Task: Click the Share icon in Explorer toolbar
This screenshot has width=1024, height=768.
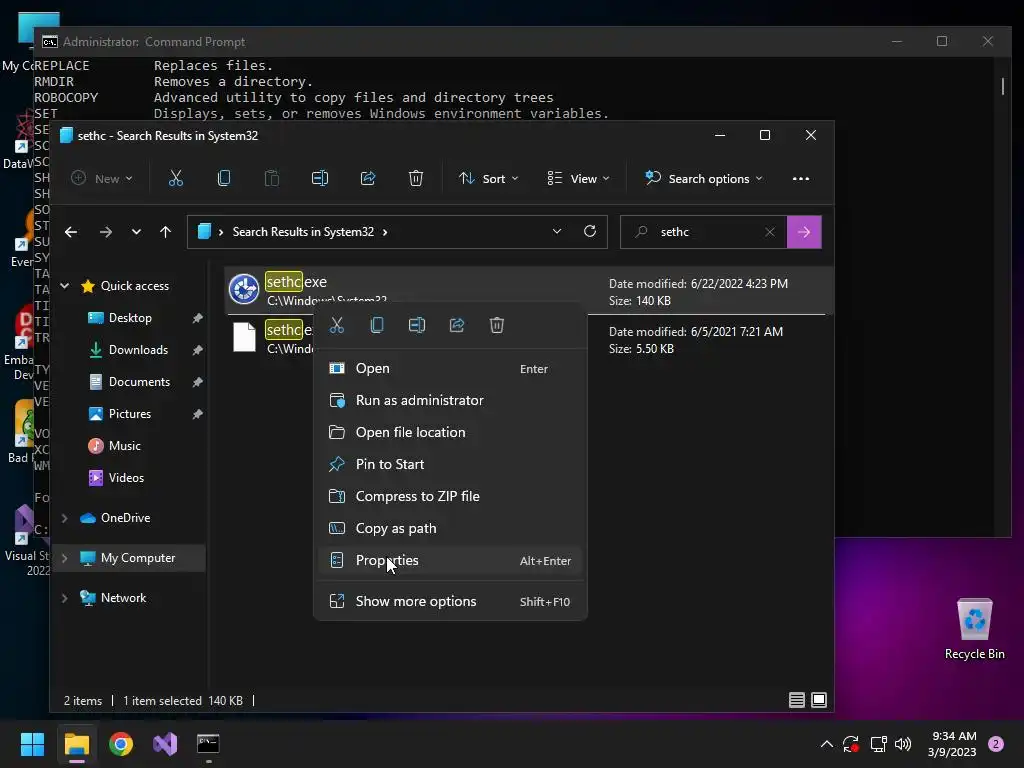Action: click(368, 178)
